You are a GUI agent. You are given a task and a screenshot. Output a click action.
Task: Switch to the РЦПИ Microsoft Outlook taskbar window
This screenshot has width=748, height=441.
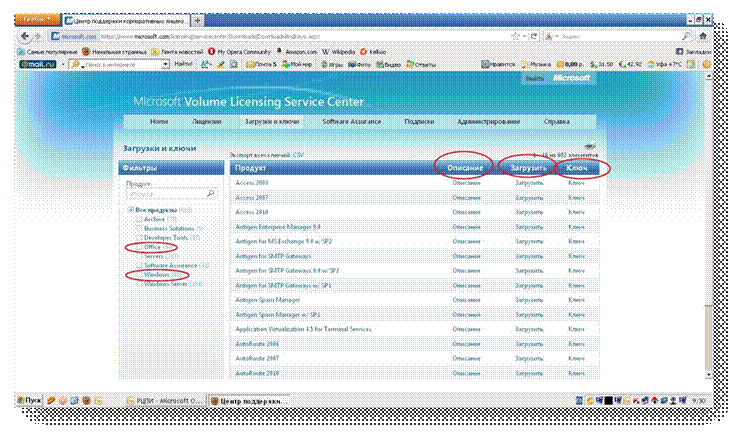click(165, 400)
